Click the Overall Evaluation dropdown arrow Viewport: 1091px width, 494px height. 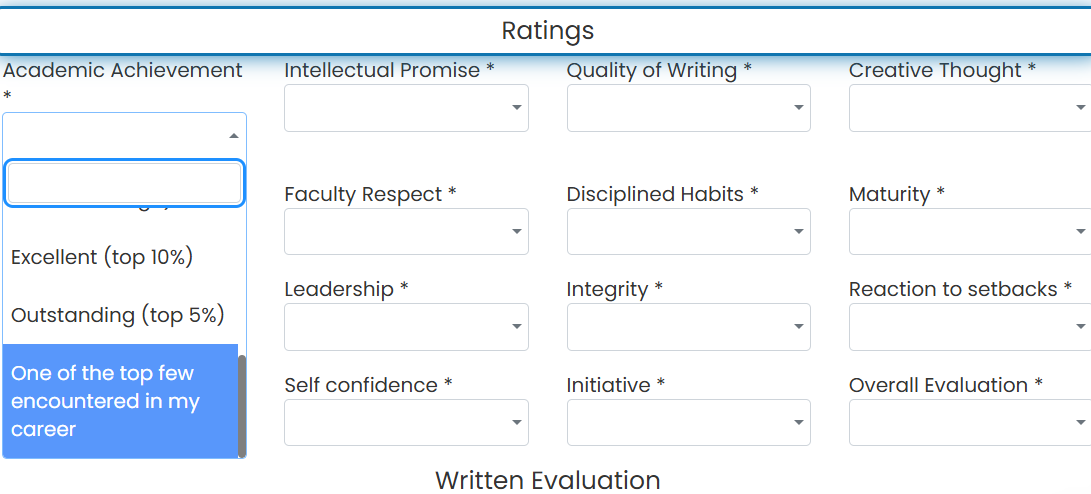(x=1081, y=422)
